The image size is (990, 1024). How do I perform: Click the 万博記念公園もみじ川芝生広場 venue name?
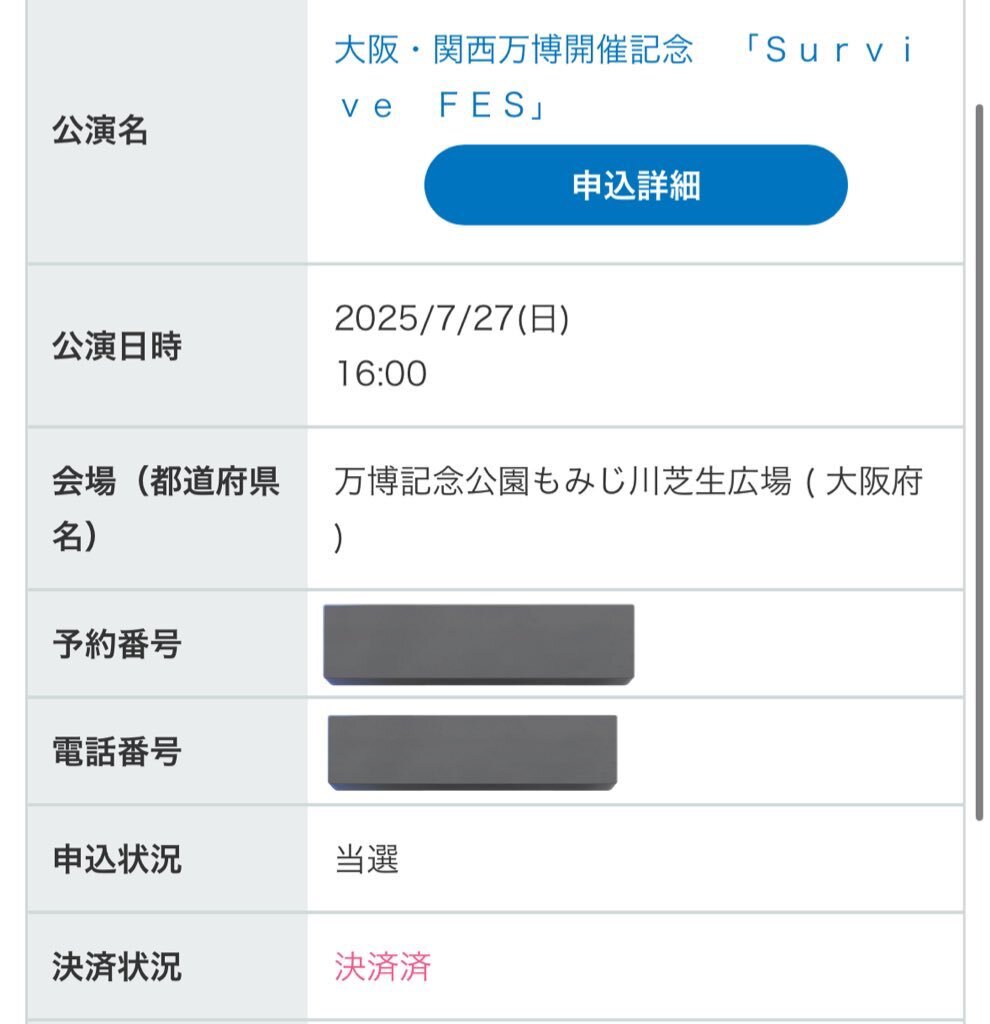tap(562, 481)
